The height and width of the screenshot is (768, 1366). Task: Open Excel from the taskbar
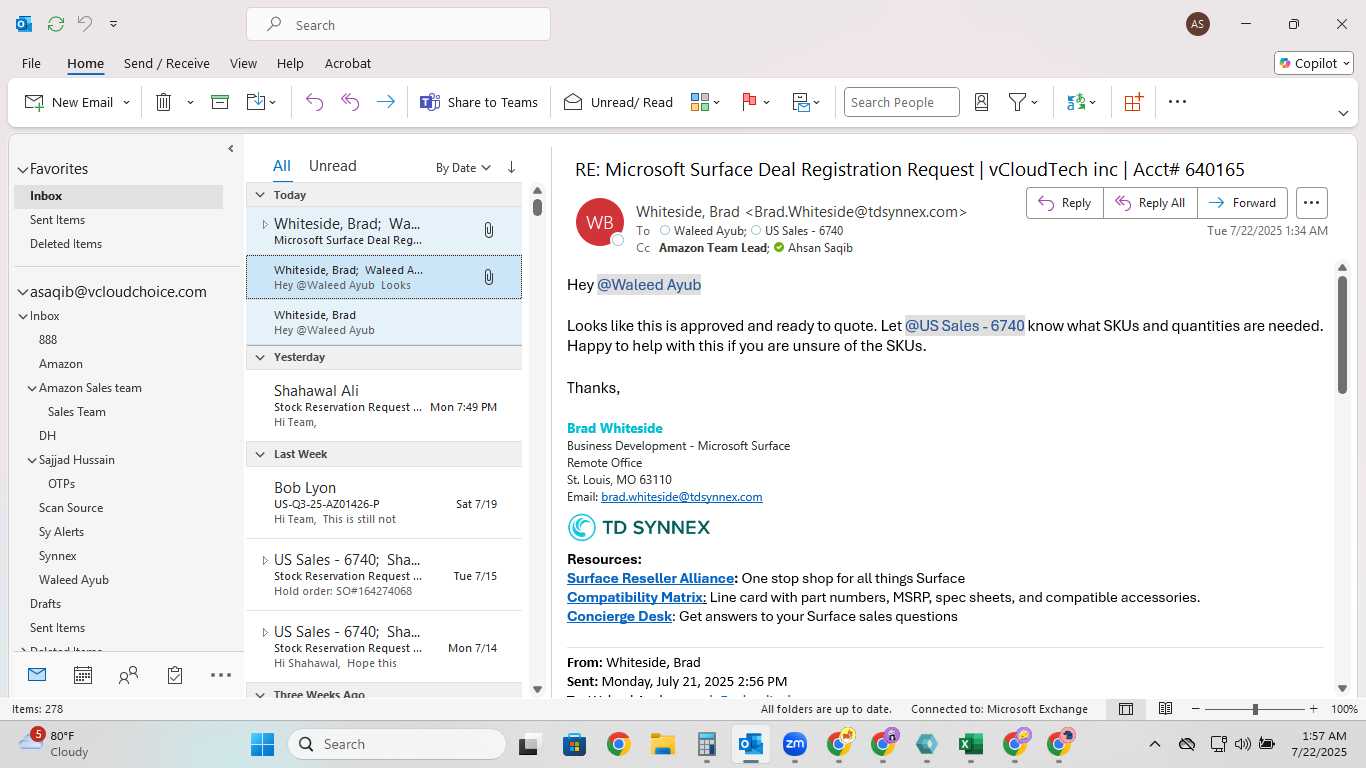click(x=969, y=744)
